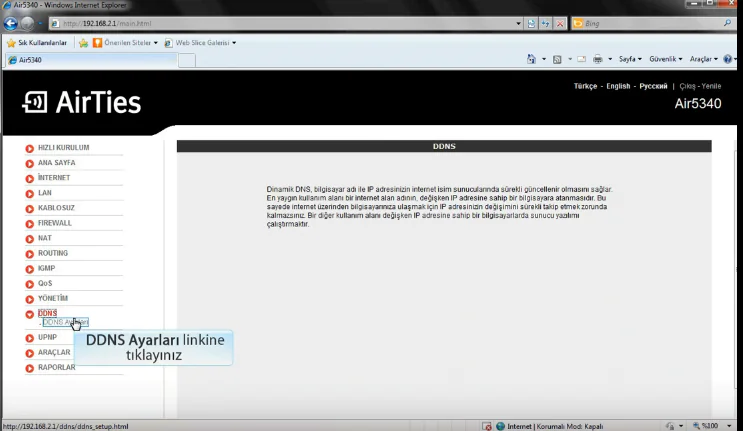
Task: Click red arrow icon beside ANA SAYFA
Action: [x=29, y=163]
